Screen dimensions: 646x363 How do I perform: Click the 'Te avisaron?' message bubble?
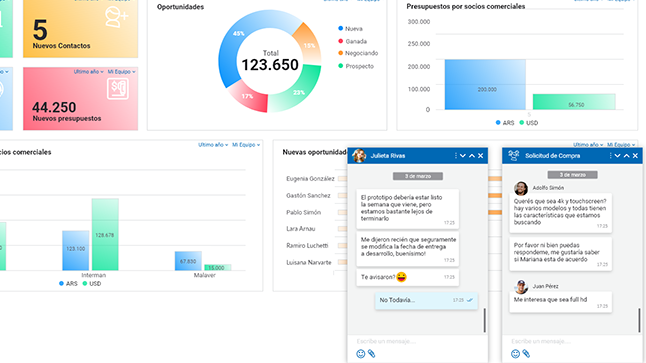coord(407,277)
